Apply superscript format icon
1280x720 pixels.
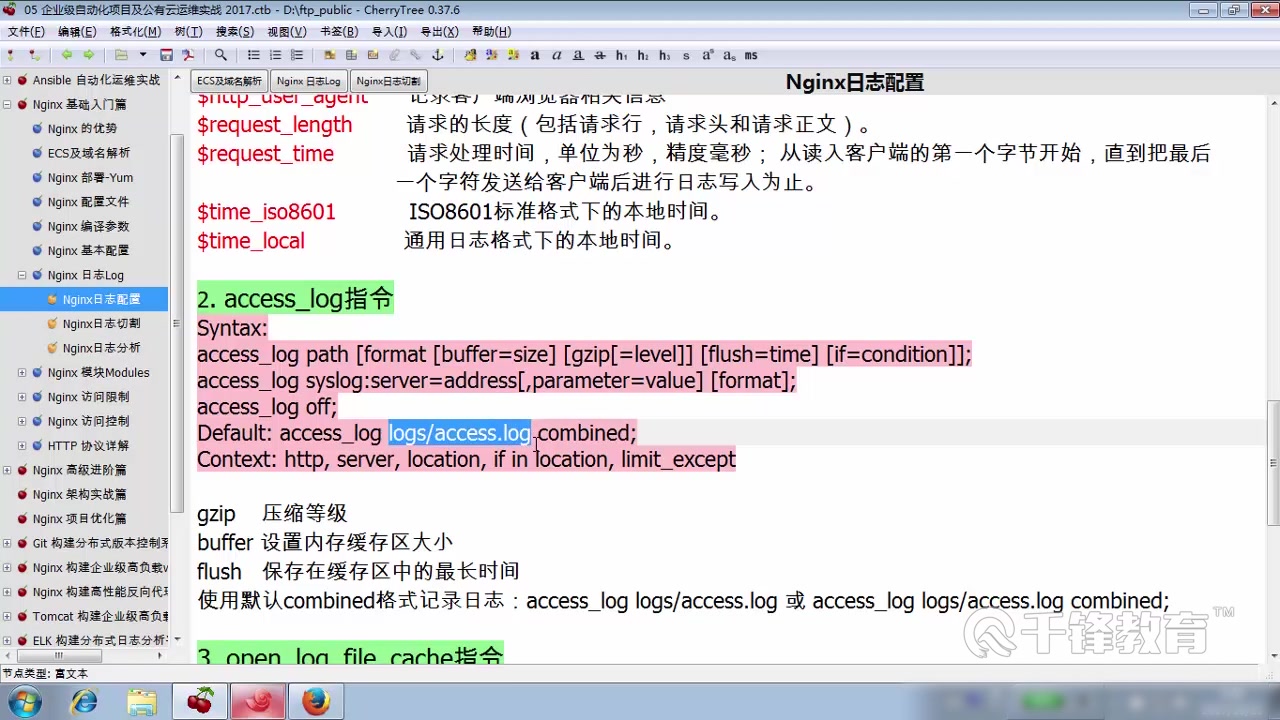pos(708,55)
